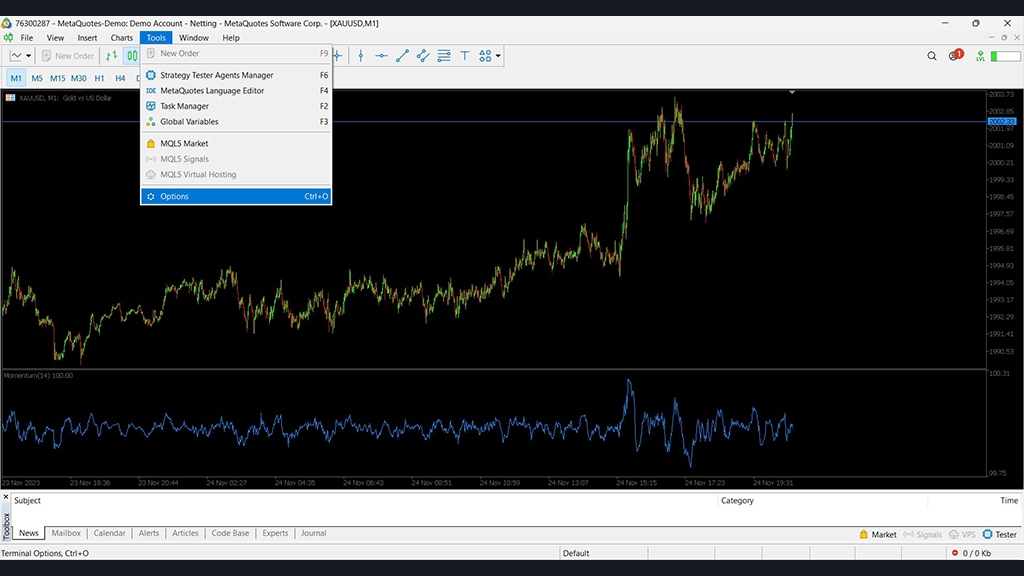Image resolution: width=1024 pixels, height=576 pixels.
Task: Switch to the Calendar tab
Action: [109, 533]
